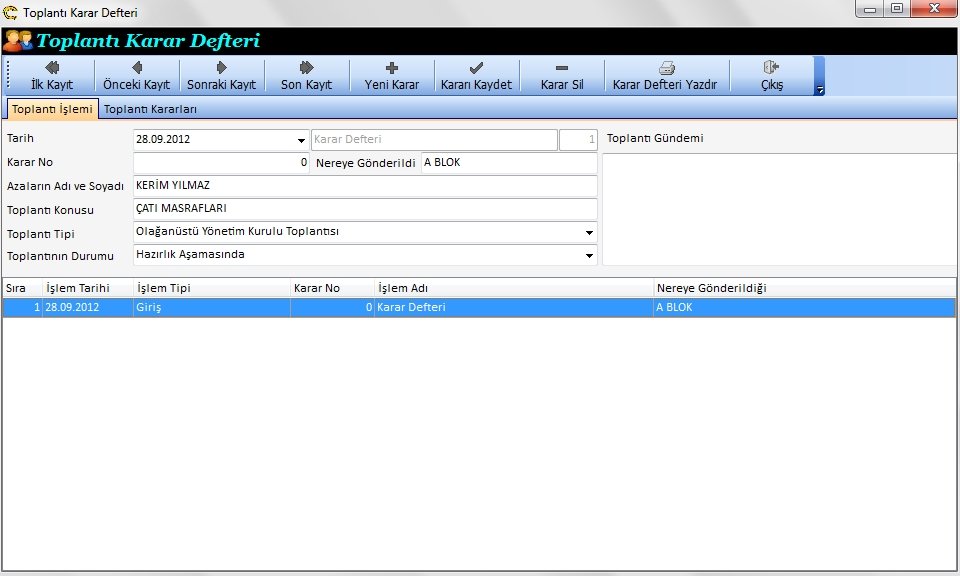Click the Önceki Kayıt previous record arrow
Viewport: 960px width, 576px height.
(136, 76)
